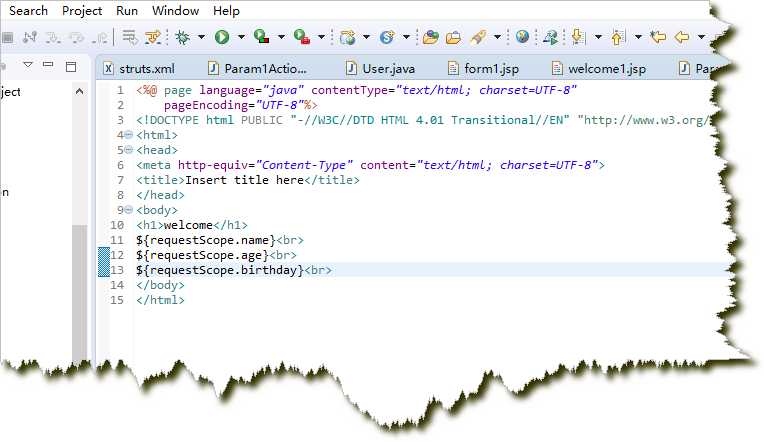Image resolution: width=764 pixels, height=442 pixels.
Task: Click the Terminate stop square icon
Action: pos(7,37)
